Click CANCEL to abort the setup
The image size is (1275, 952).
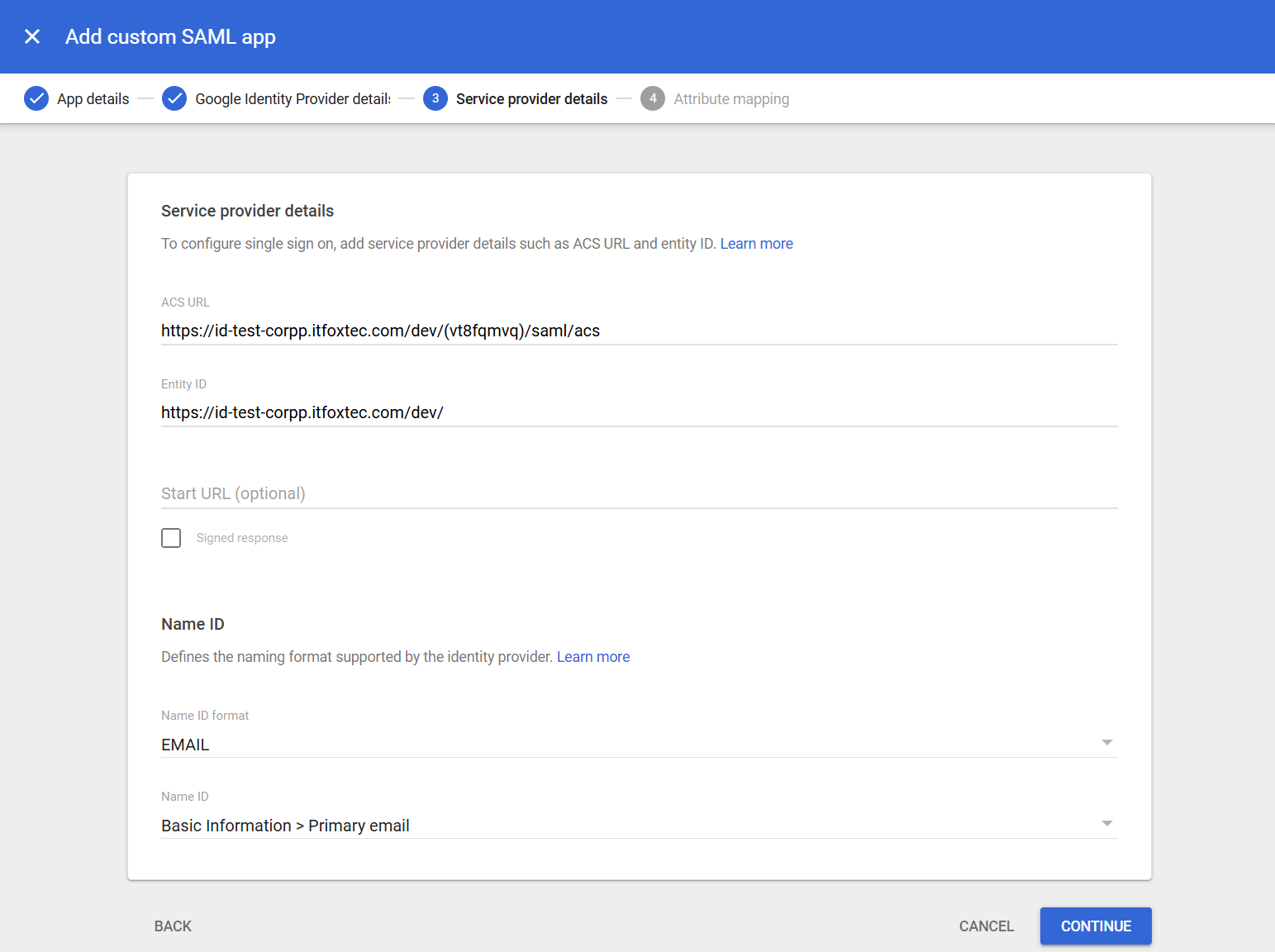pos(986,926)
